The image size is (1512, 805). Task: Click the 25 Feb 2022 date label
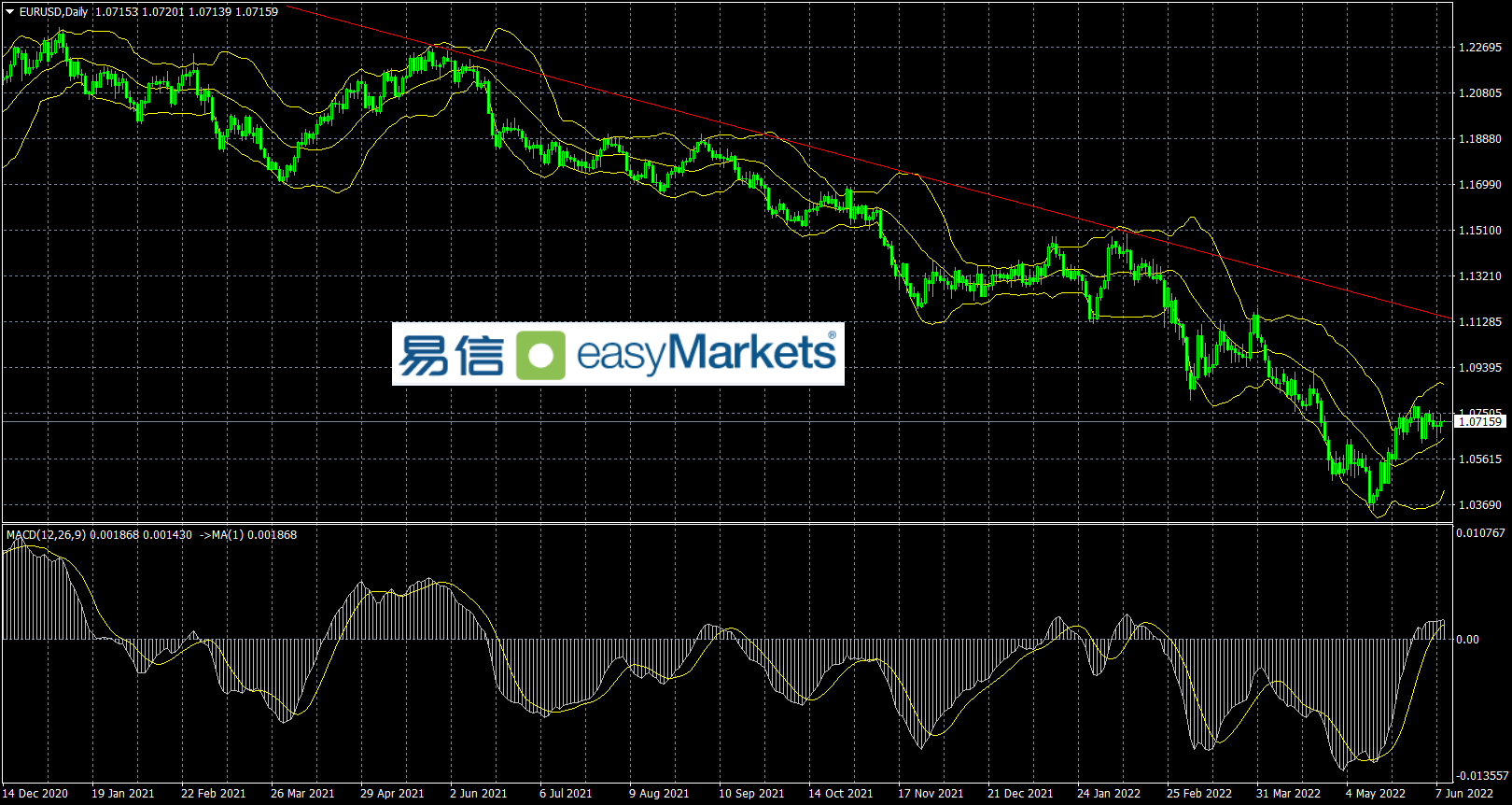point(1199,794)
